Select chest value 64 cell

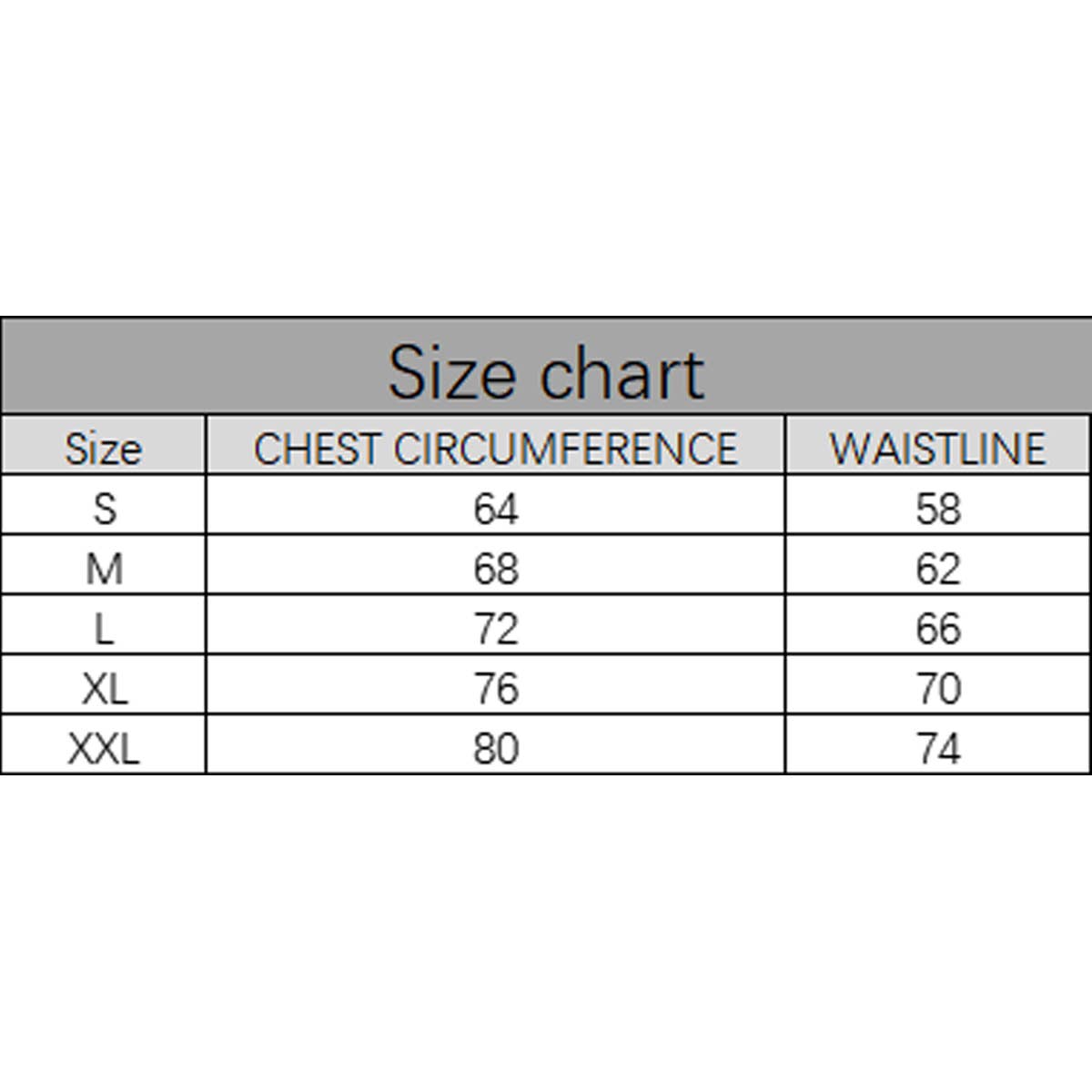tap(495, 508)
